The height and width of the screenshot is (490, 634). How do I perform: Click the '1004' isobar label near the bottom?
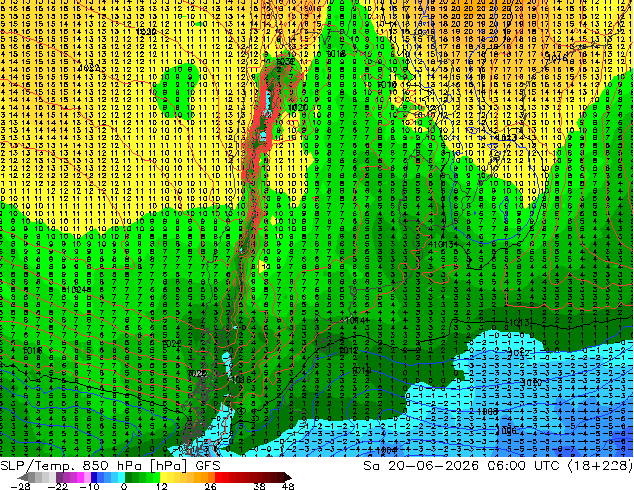(x=387, y=450)
